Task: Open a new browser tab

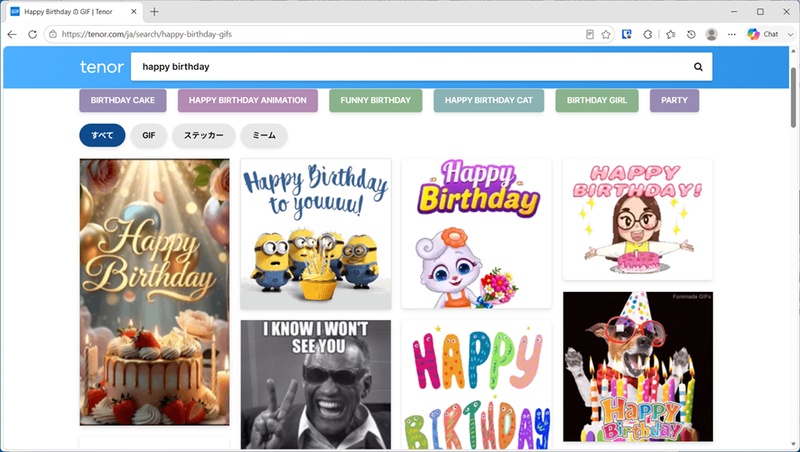Action: point(154,12)
